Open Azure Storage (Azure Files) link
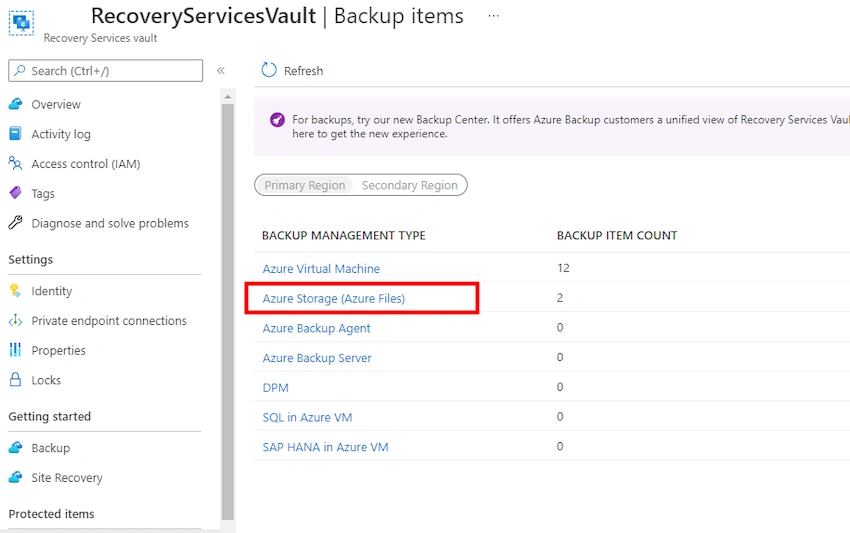The height and width of the screenshot is (533, 850). (x=334, y=298)
